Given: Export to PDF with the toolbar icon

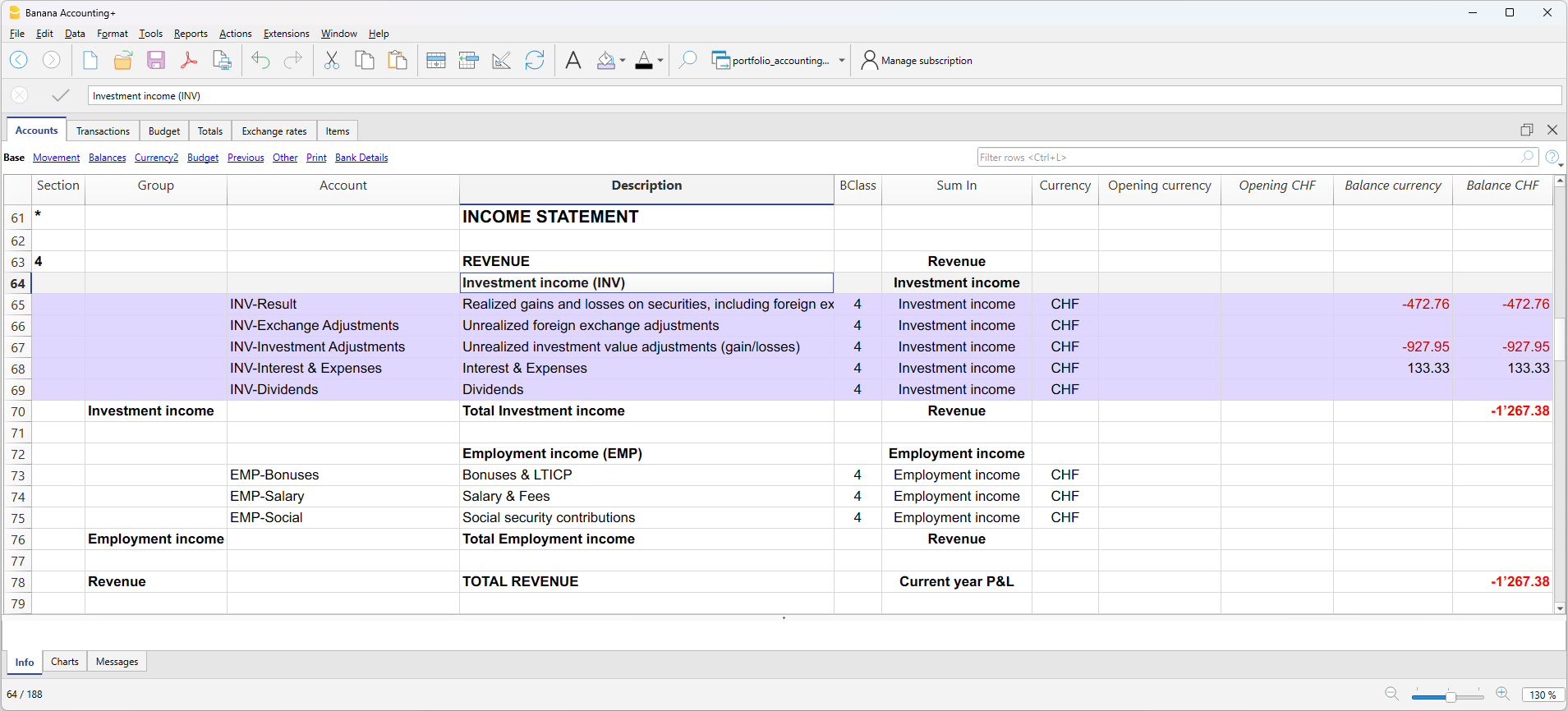Looking at the screenshot, I should [x=189, y=60].
